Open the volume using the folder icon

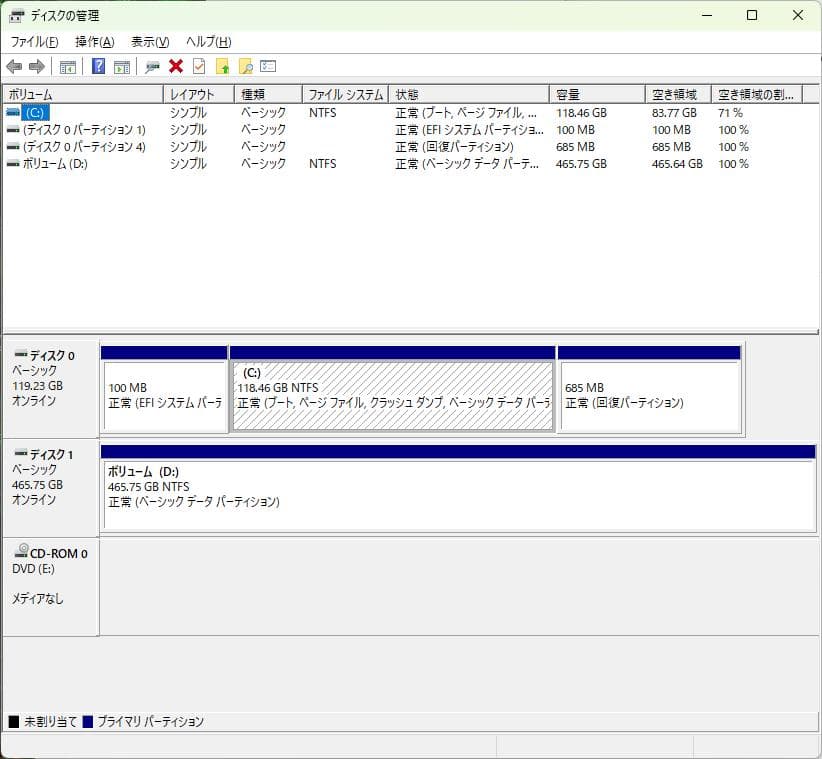click(224, 67)
